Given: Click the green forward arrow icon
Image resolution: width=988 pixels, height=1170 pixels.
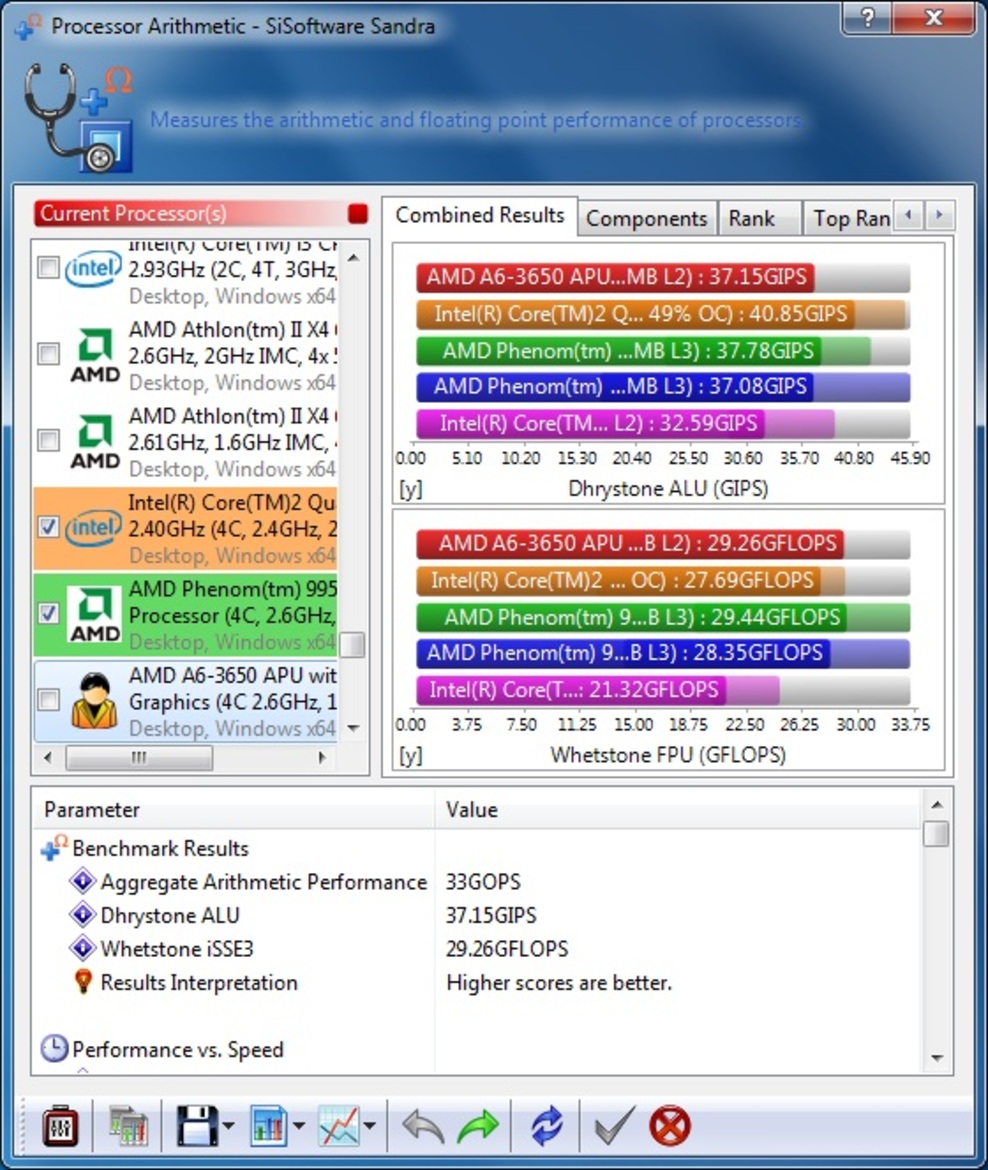Looking at the screenshot, I should pyautogui.click(x=478, y=1126).
